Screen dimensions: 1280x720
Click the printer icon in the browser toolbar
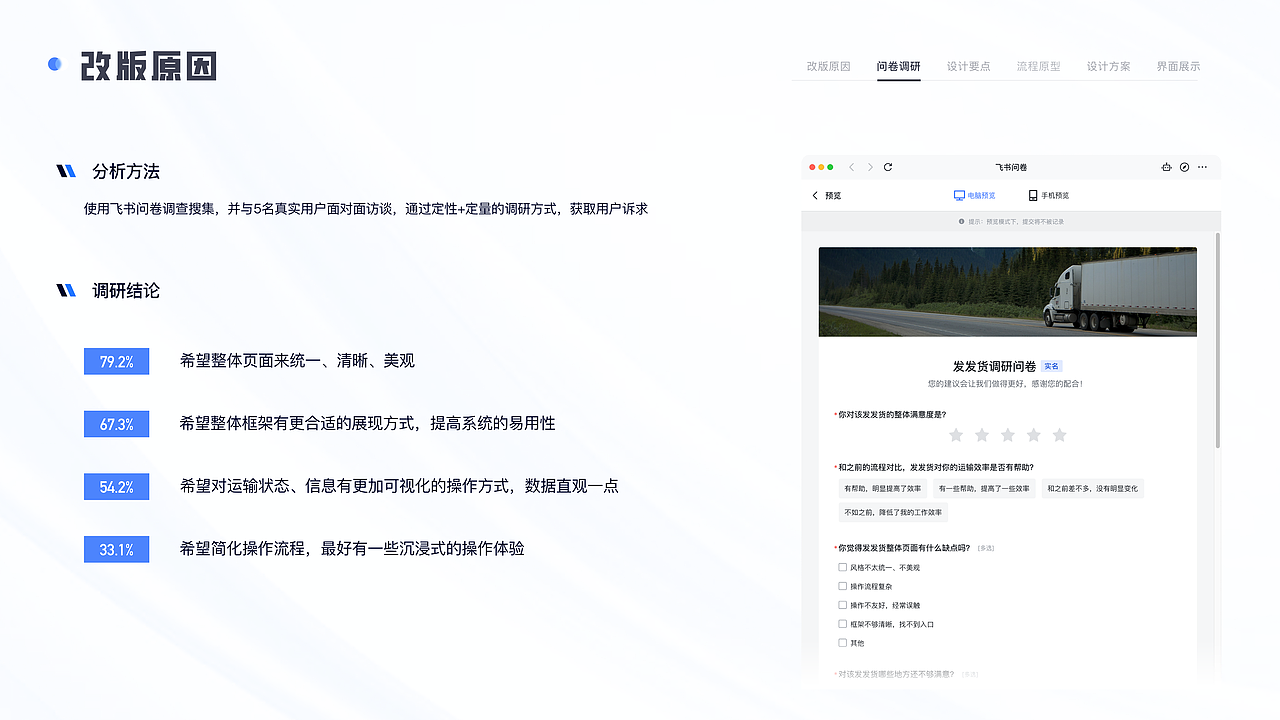coord(1166,167)
